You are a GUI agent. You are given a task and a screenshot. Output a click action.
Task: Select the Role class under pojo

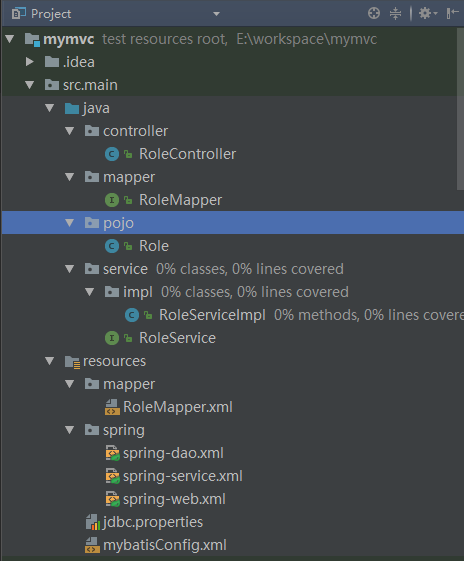tap(154, 246)
